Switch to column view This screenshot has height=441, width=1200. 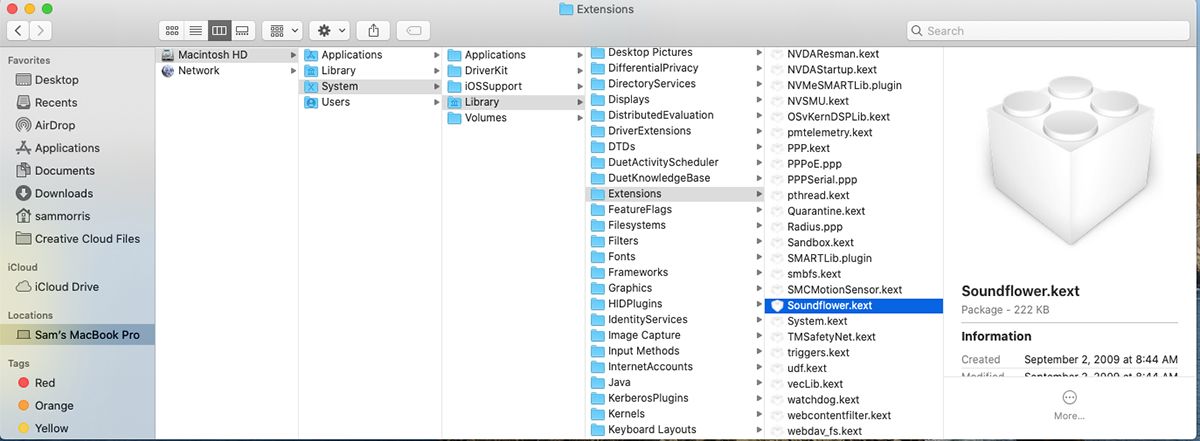coord(219,31)
